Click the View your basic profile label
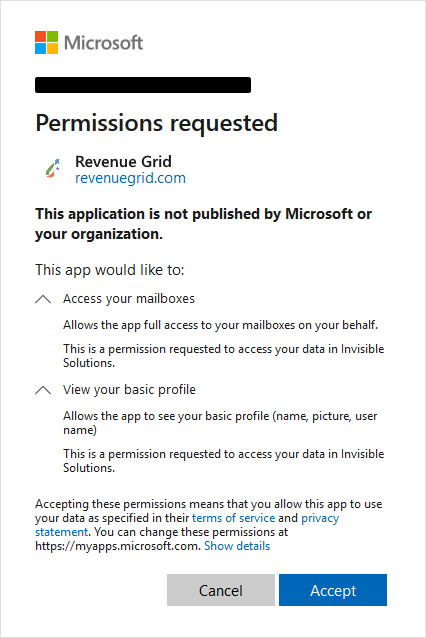Image resolution: width=426 pixels, height=638 pixels. pos(129,390)
